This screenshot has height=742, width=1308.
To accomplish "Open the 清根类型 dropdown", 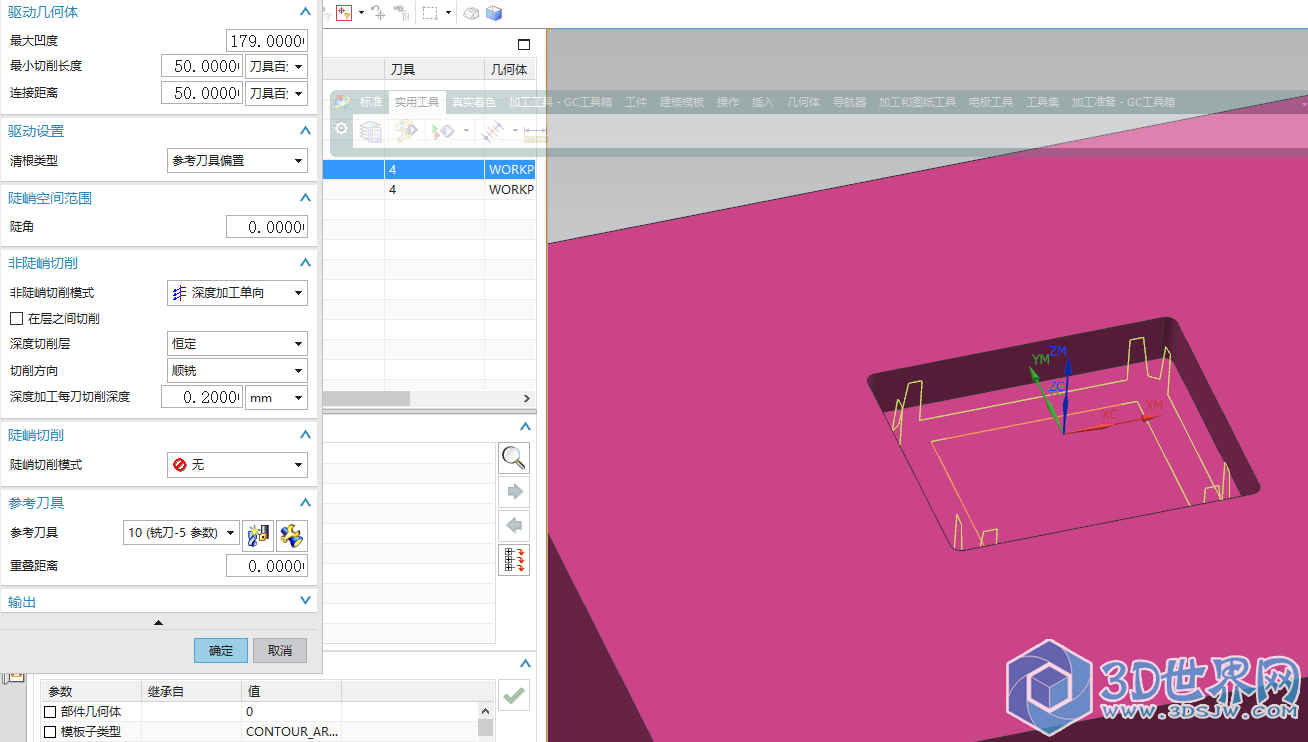I will (x=237, y=160).
